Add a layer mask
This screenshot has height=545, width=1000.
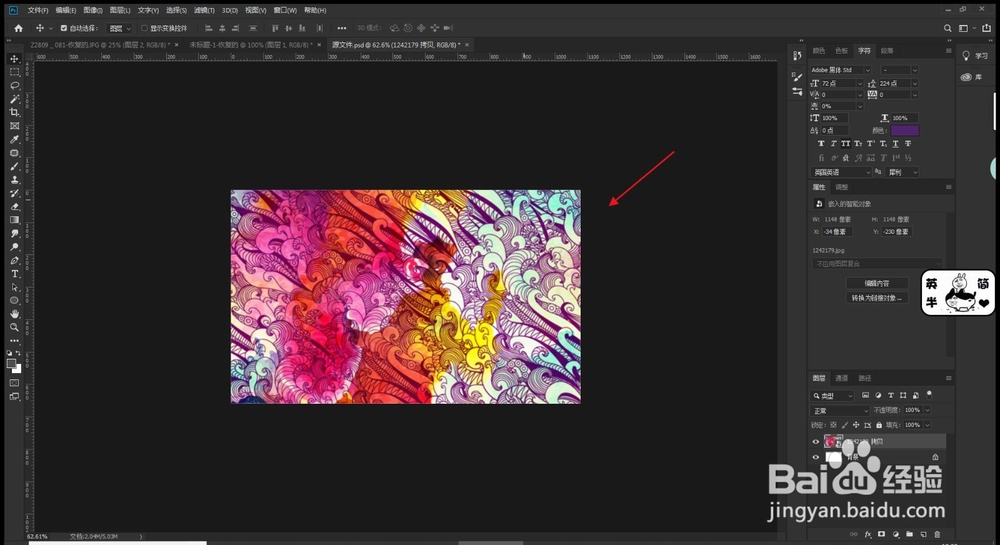point(881,534)
